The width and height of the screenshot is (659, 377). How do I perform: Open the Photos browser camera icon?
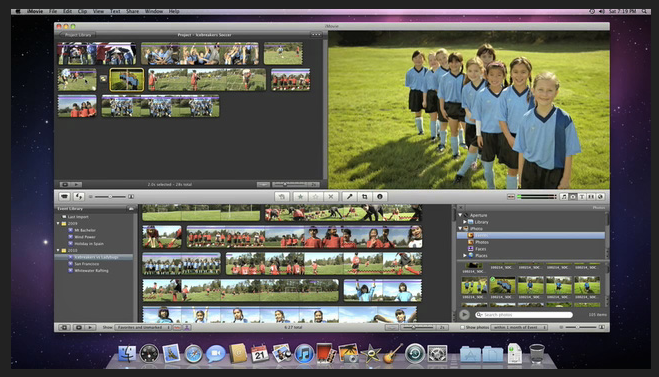(x=573, y=196)
